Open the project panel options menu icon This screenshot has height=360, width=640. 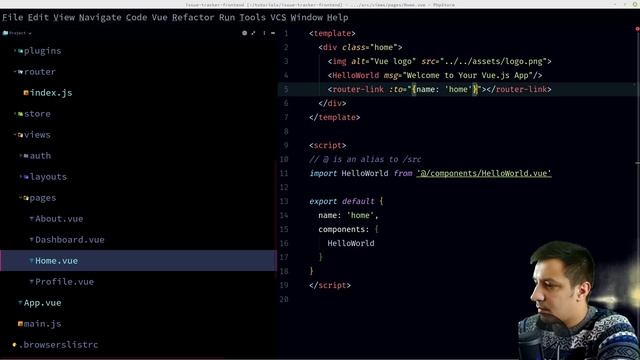pyautogui.click(x=264, y=33)
